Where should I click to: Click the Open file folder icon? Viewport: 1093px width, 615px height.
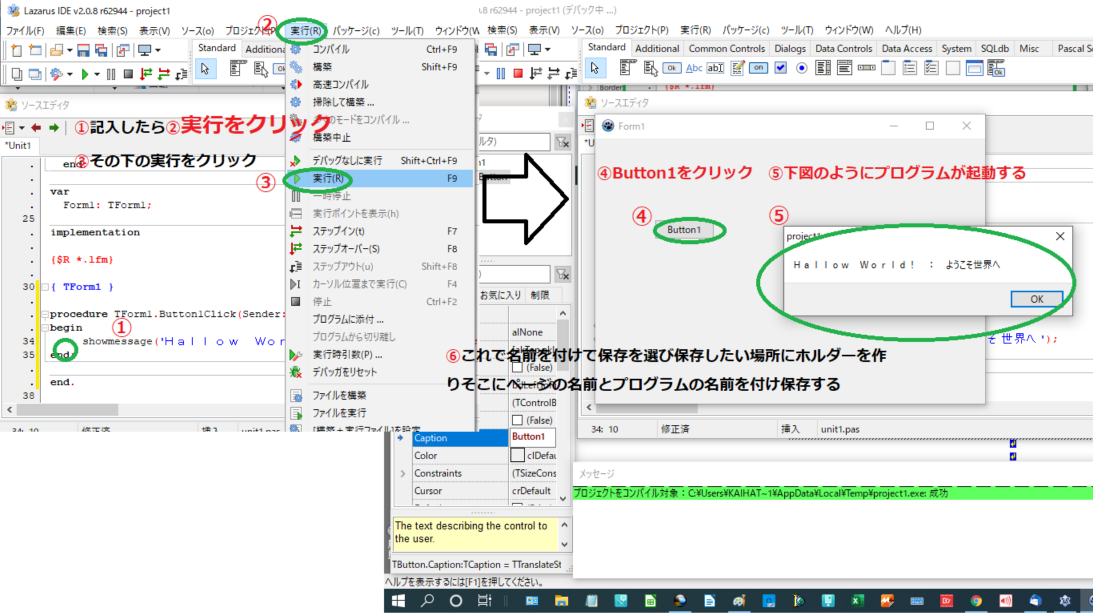pos(57,51)
